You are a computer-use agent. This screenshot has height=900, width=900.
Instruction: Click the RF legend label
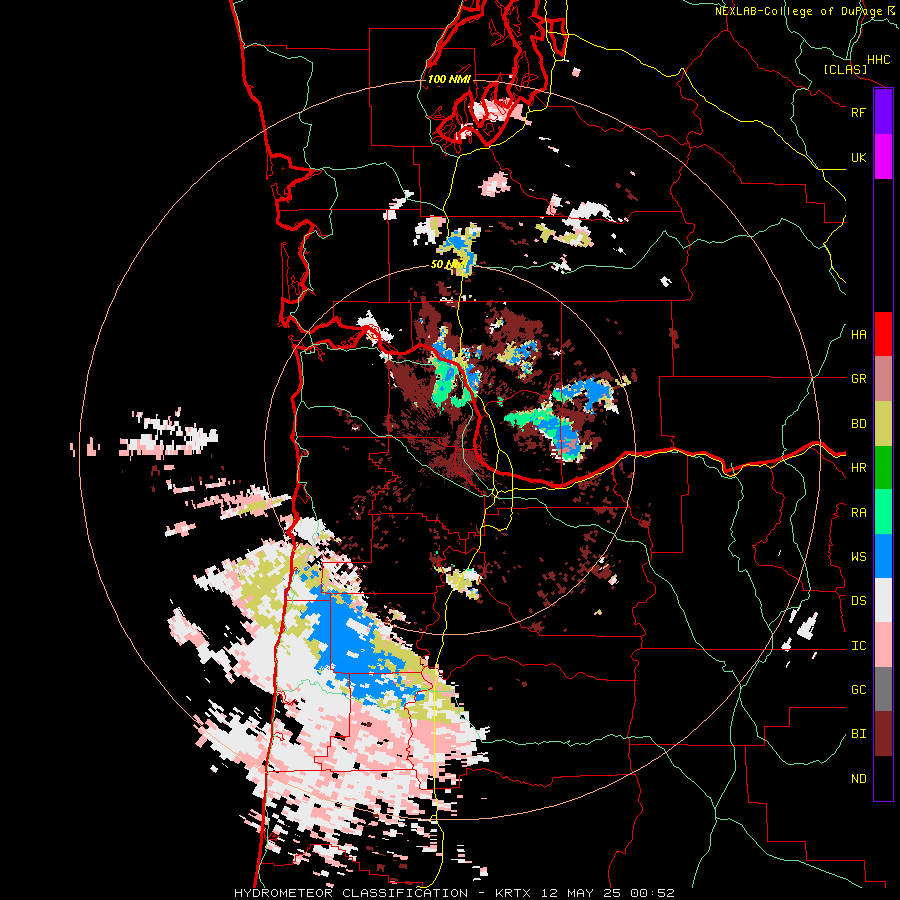coord(858,112)
